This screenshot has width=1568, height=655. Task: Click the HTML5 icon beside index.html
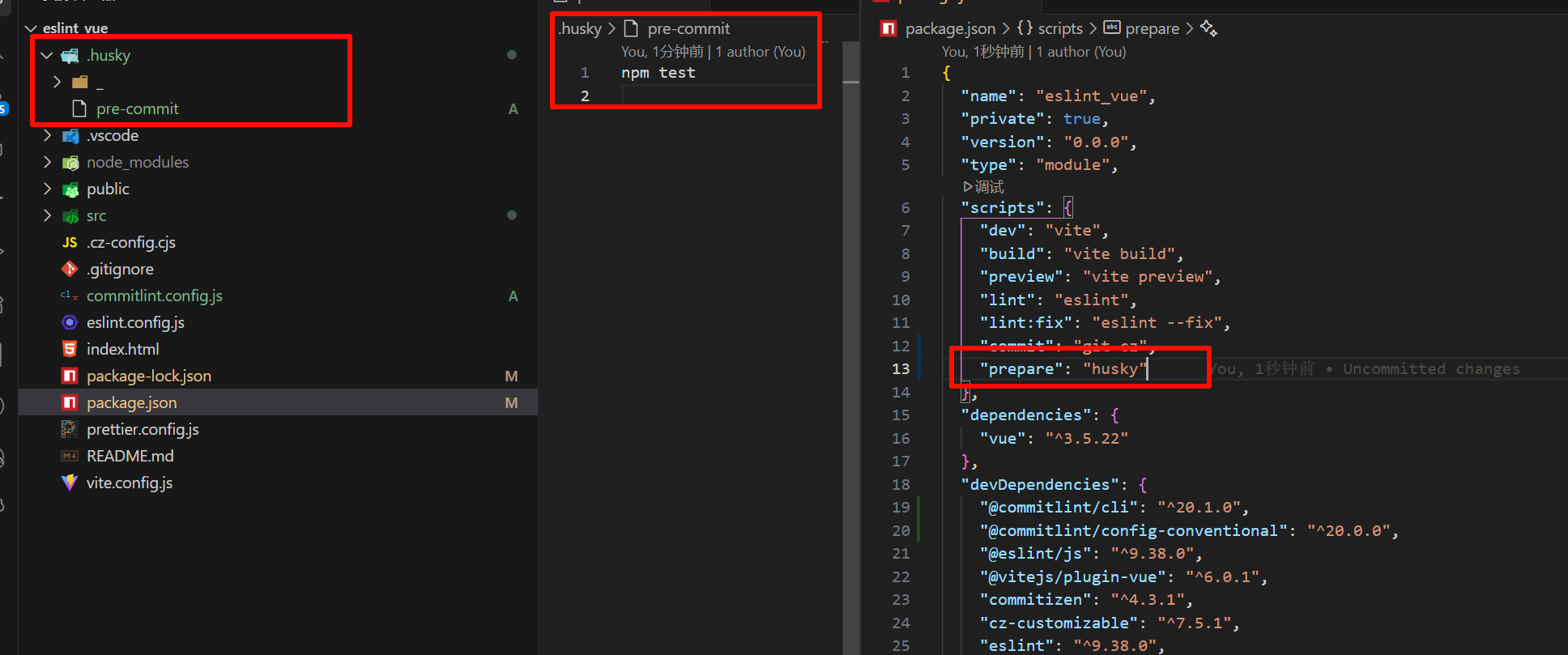pos(70,350)
